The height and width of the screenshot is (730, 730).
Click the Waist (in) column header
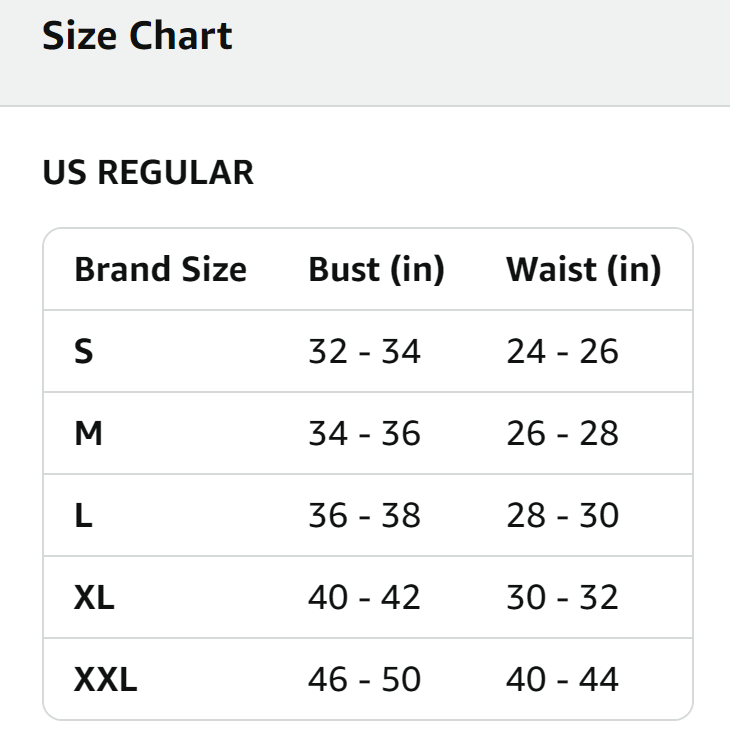click(583, 270)
